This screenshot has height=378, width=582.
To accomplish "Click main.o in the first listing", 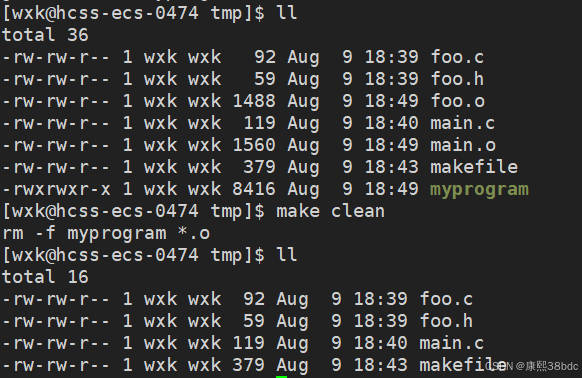I will (463, 145).
